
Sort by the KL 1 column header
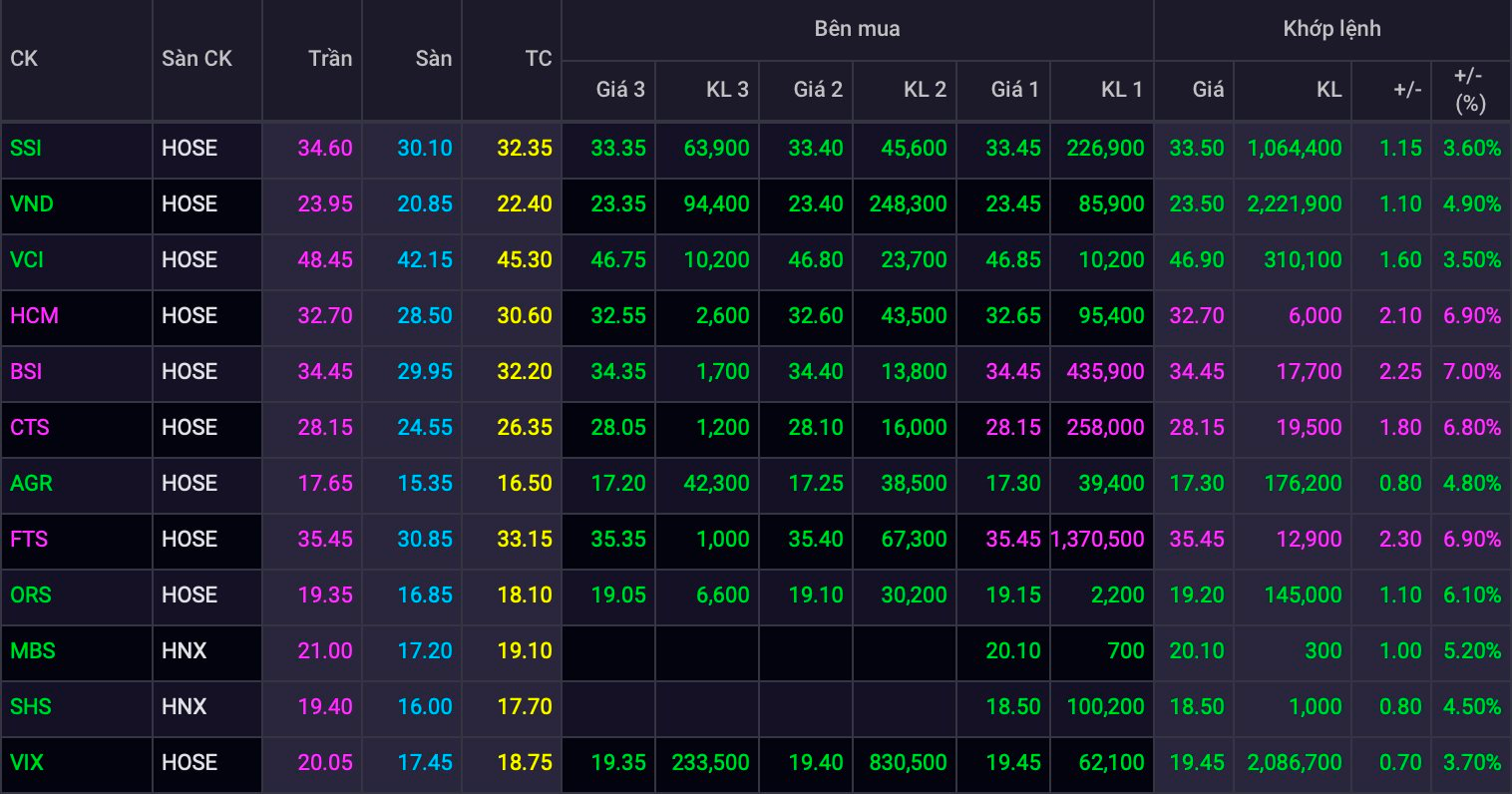pyautogui.click(x=1122, y=90)
